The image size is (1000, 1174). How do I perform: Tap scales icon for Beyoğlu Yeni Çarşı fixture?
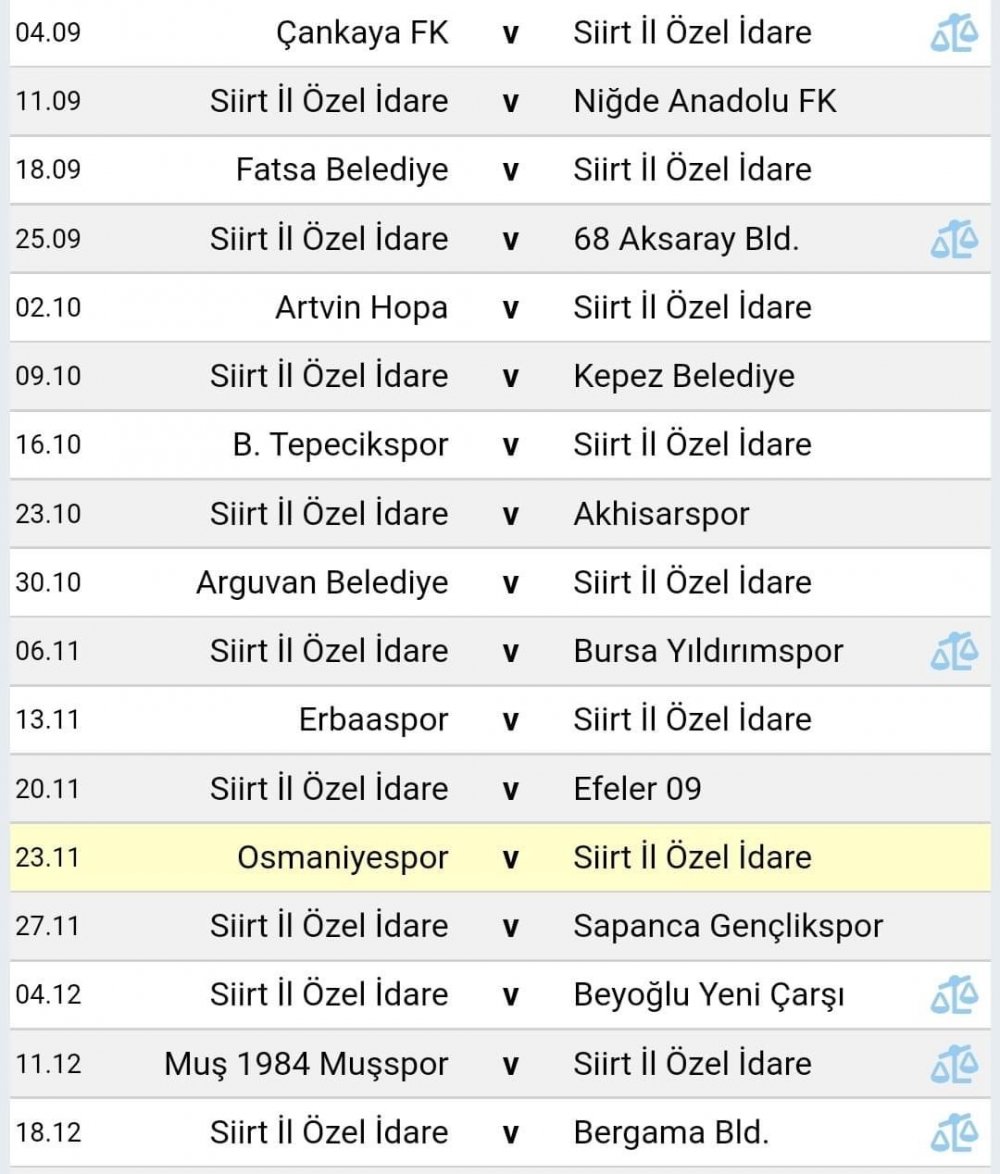pyautogui.click(x=954, y=994)
